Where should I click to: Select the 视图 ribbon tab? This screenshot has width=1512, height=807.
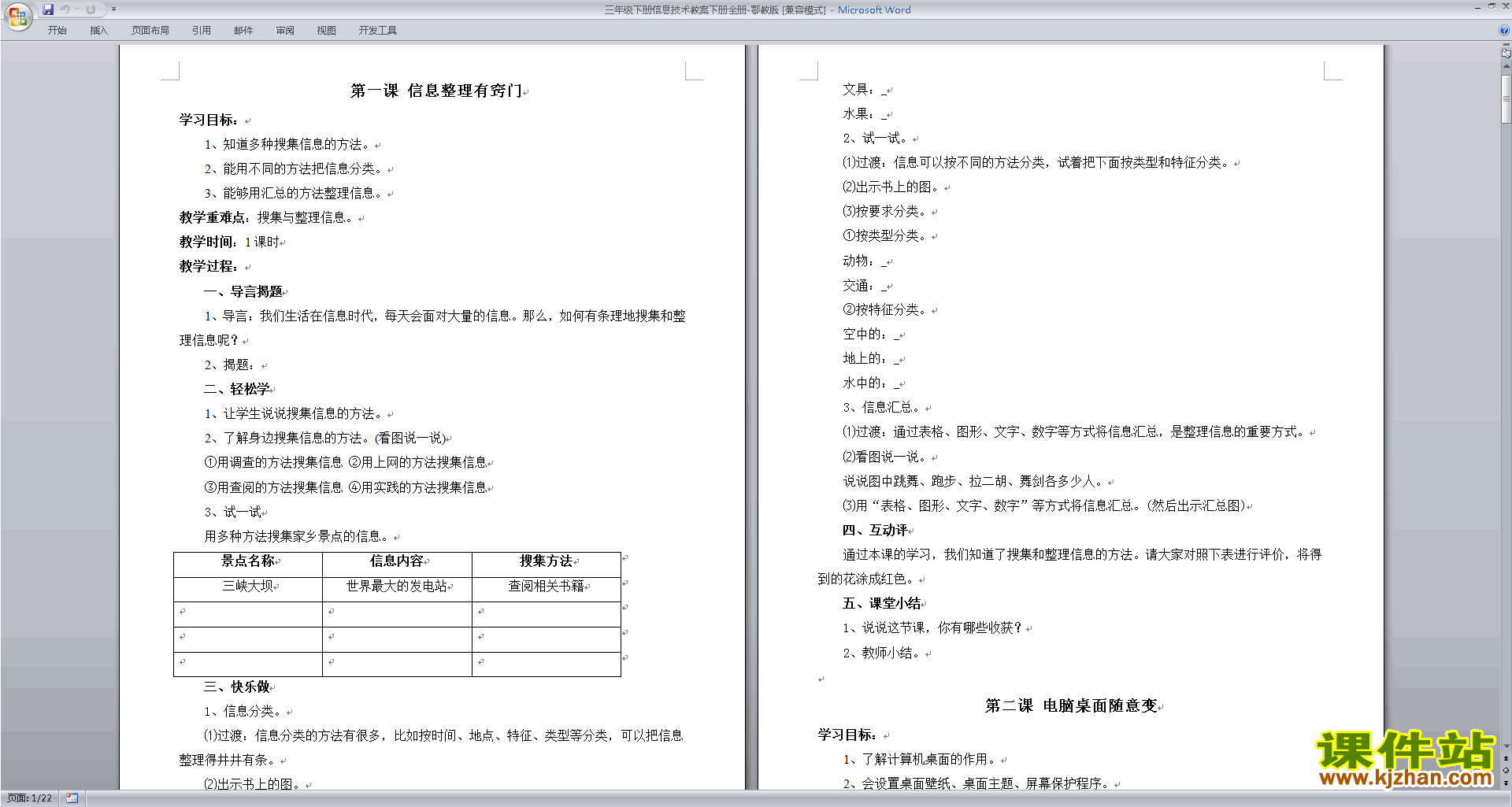point(327,31)
